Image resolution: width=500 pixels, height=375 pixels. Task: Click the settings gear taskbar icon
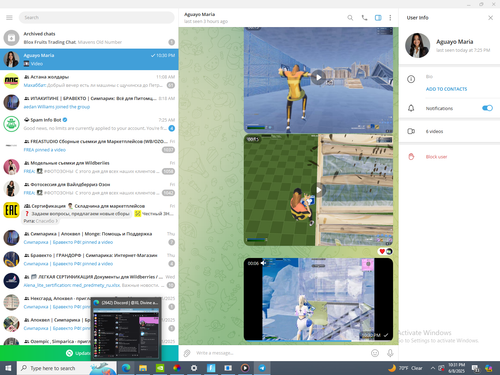point(194,368)
